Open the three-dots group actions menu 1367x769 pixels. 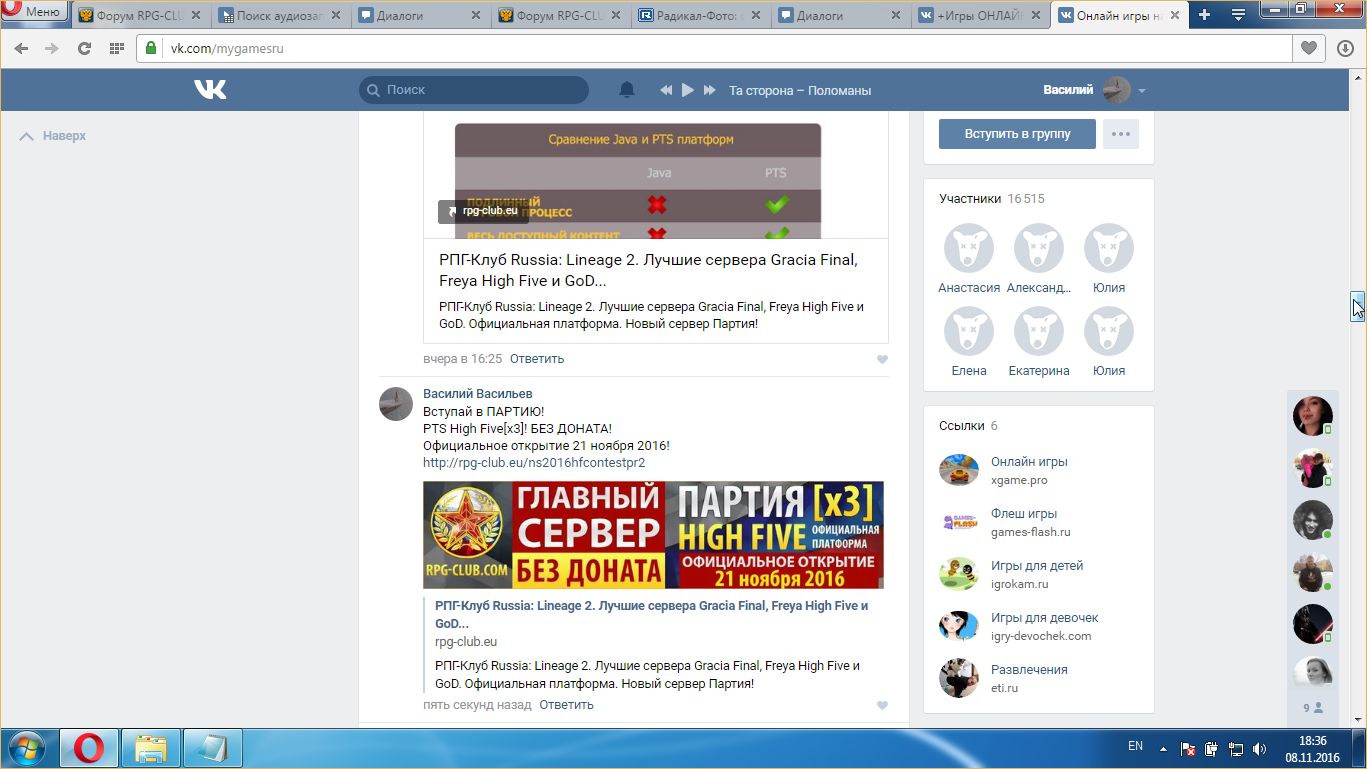pyautogui.click(x=1121, y=134)
